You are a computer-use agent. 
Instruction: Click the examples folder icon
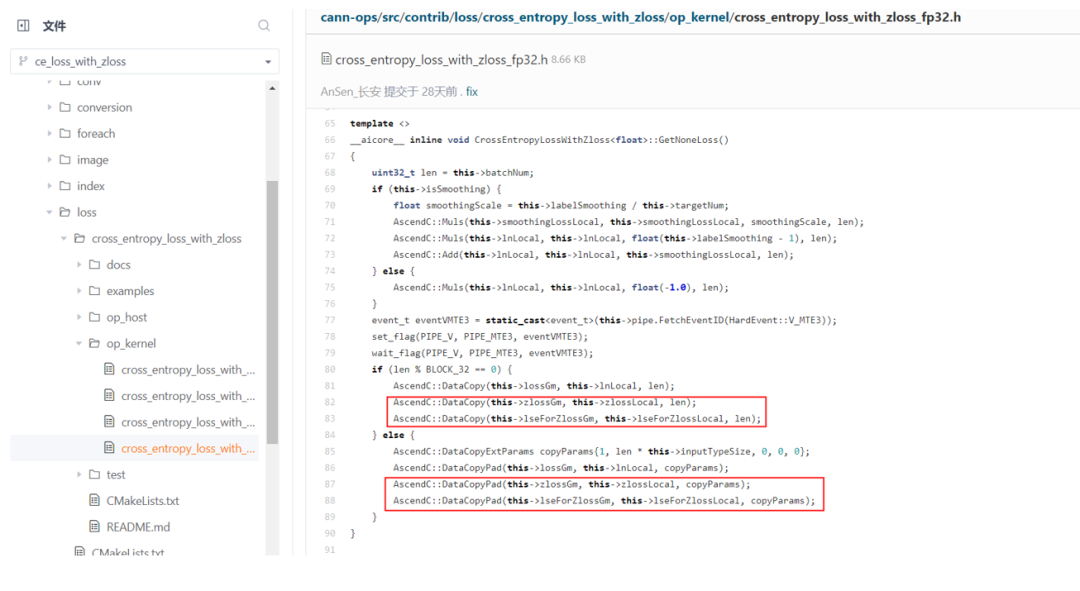(x=95, y=290)
